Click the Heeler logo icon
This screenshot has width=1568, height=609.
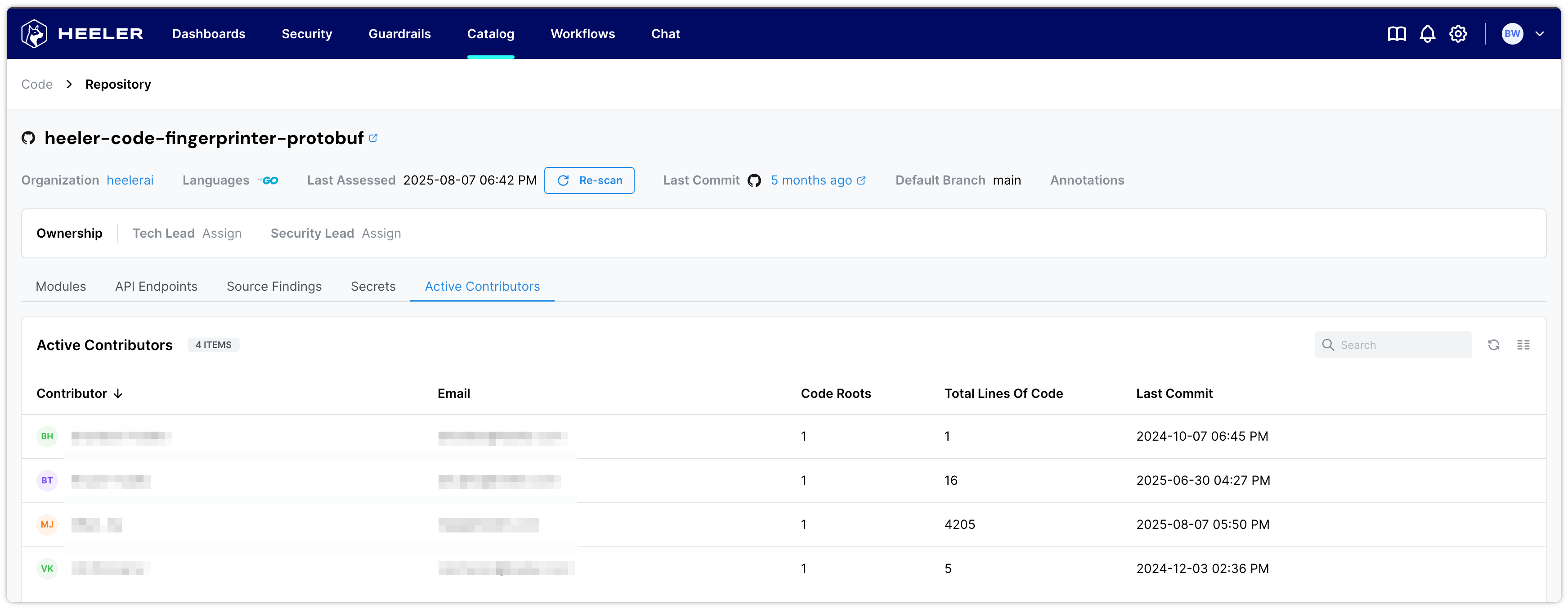(34, 33)
